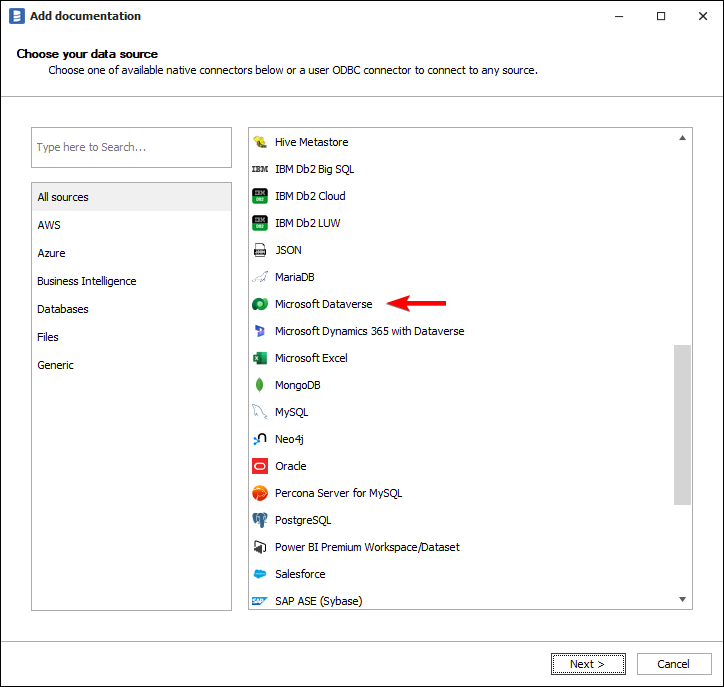Click the Oracle red icon
Viewport: 724px width, 687px height.
pos(260,466)
